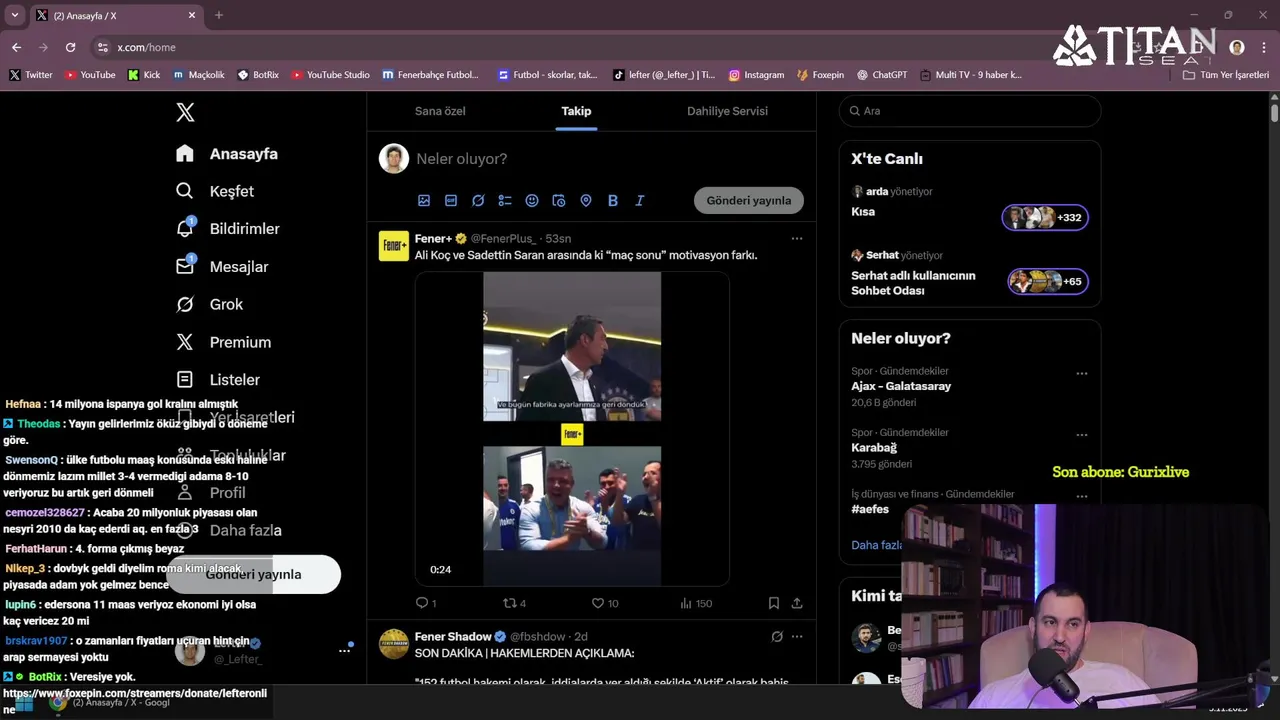Bookmark the Fener+ post
This screenshot has width=1280, height=720.
click(774, 603)
